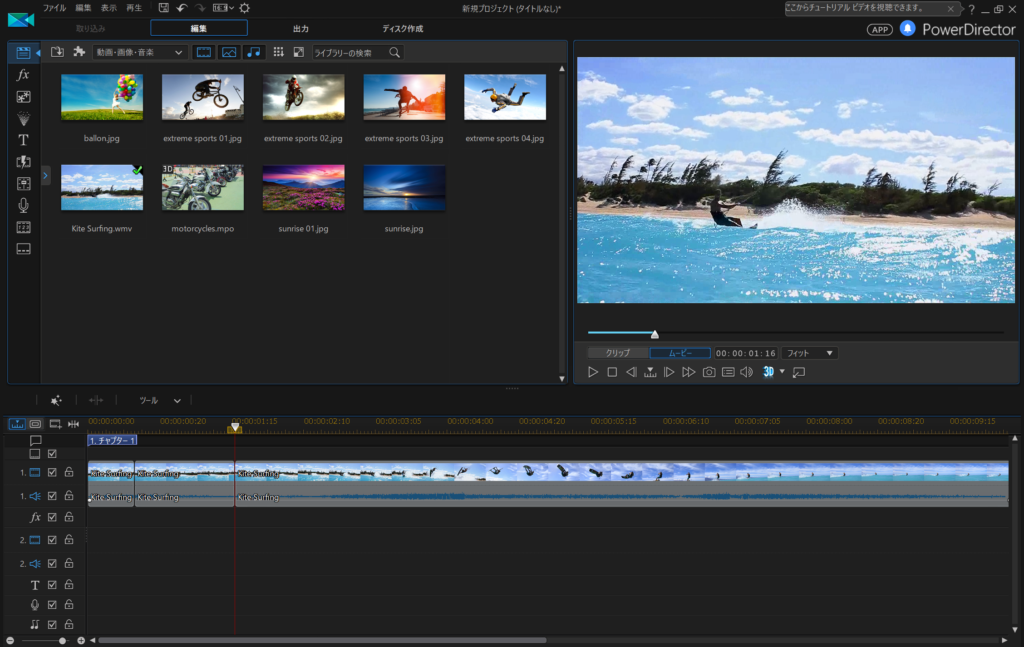This screenshot has height=647, width=1024.
Task: Open the フィット preview zoom dropdown
Action: (809, 353)
